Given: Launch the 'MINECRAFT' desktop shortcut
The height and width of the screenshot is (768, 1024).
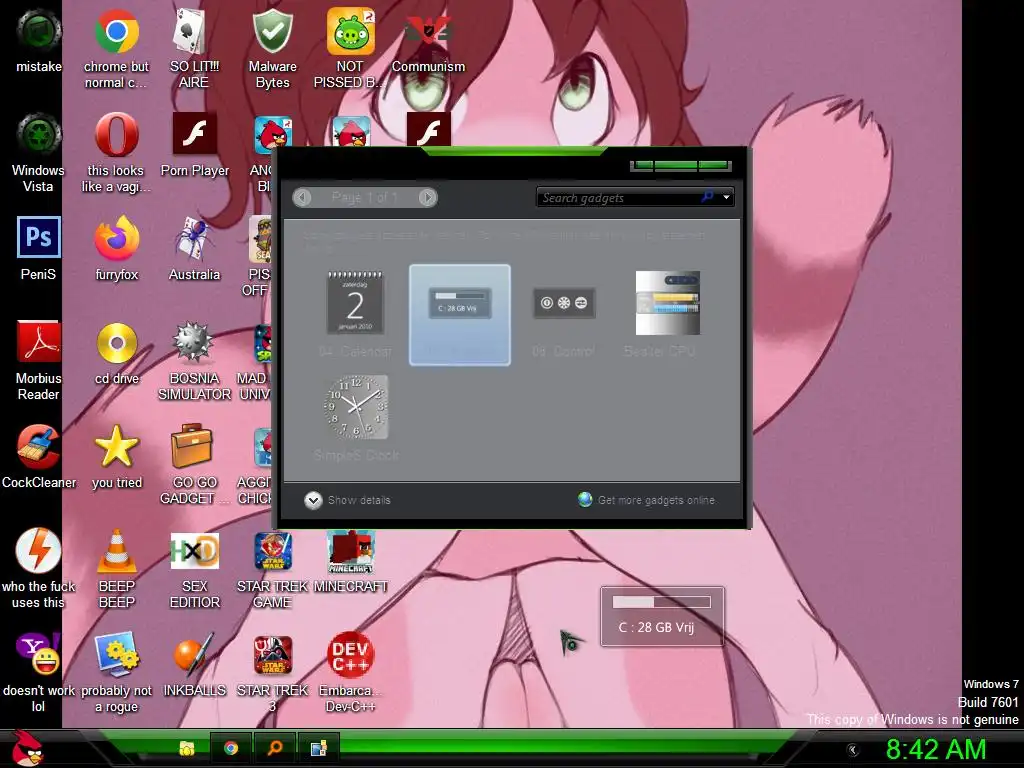Looking at the screenshot, I should pyautogui.click(x=350, y=561).
